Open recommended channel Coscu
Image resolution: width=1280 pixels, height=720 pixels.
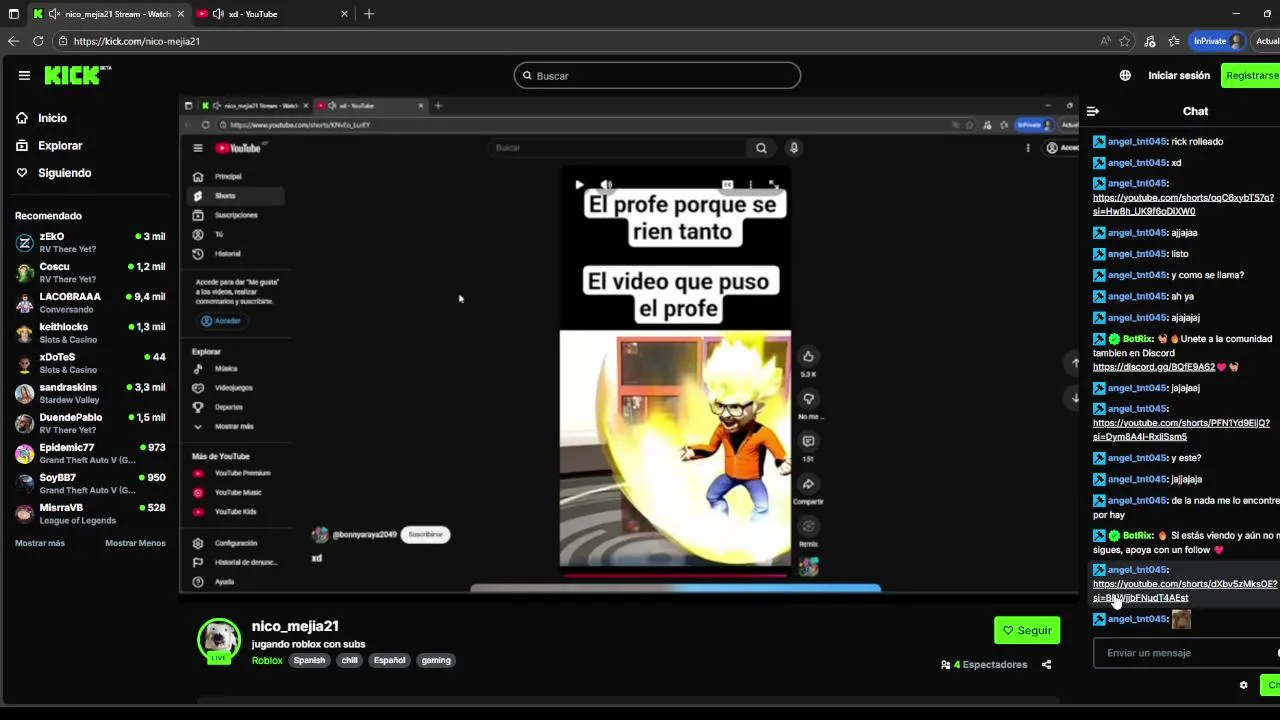90,272
